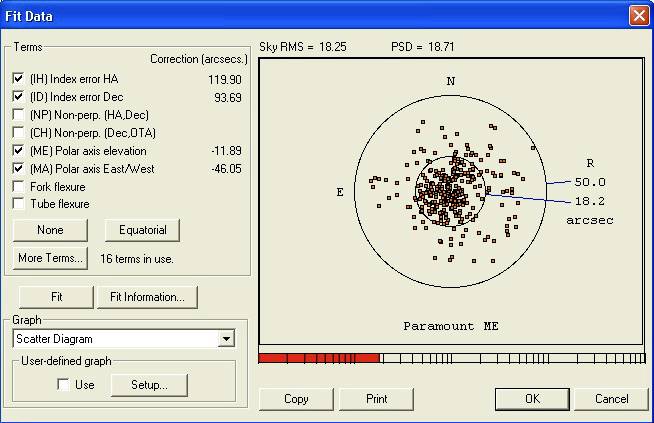Copy the scatter diagram
The height and width of the screenshot is (423, 654).
tap(296, 398)
